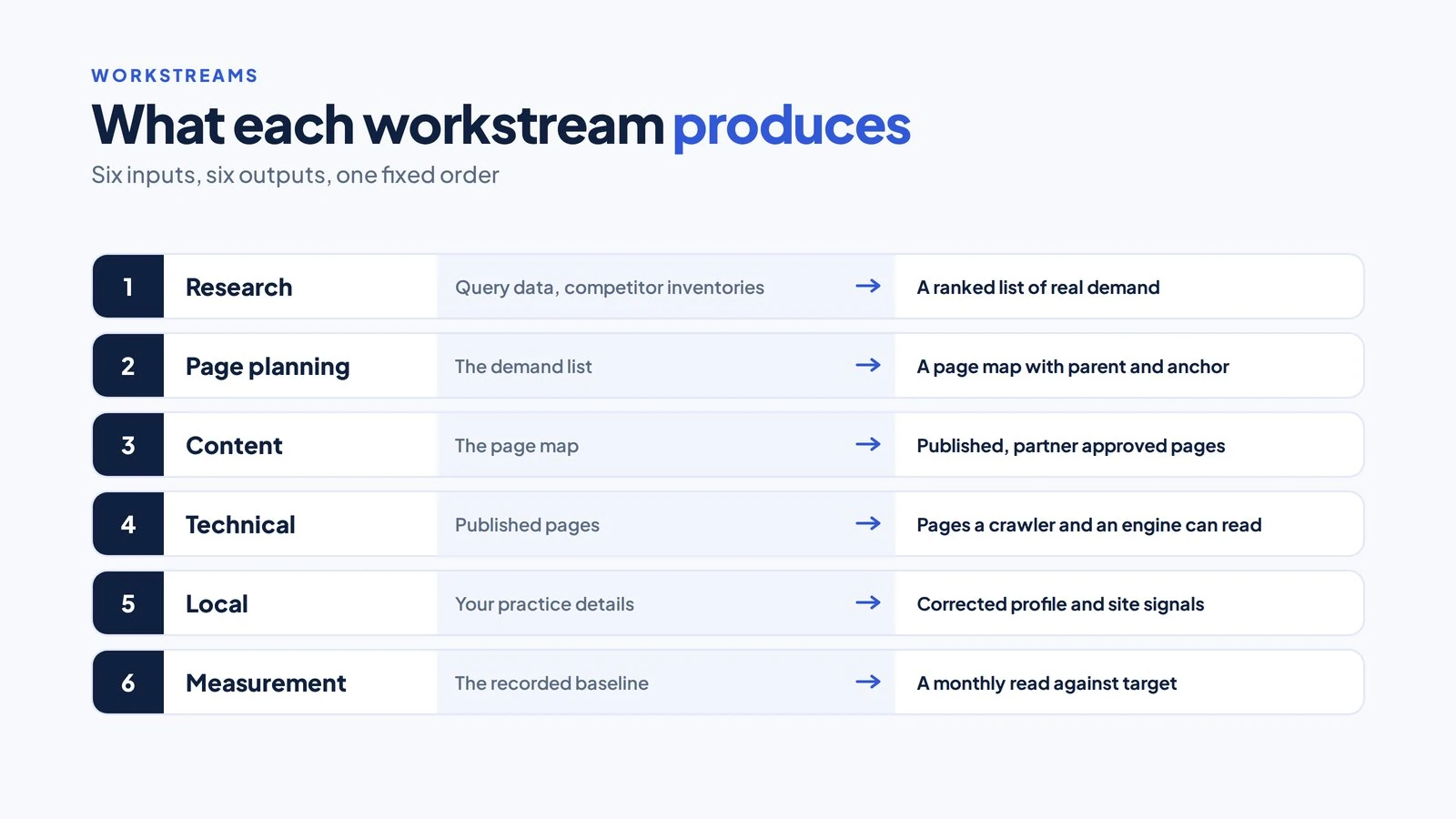Select the Technical workstream name
The width and height of the screenshot is (1456, 819).
point(240,525)
